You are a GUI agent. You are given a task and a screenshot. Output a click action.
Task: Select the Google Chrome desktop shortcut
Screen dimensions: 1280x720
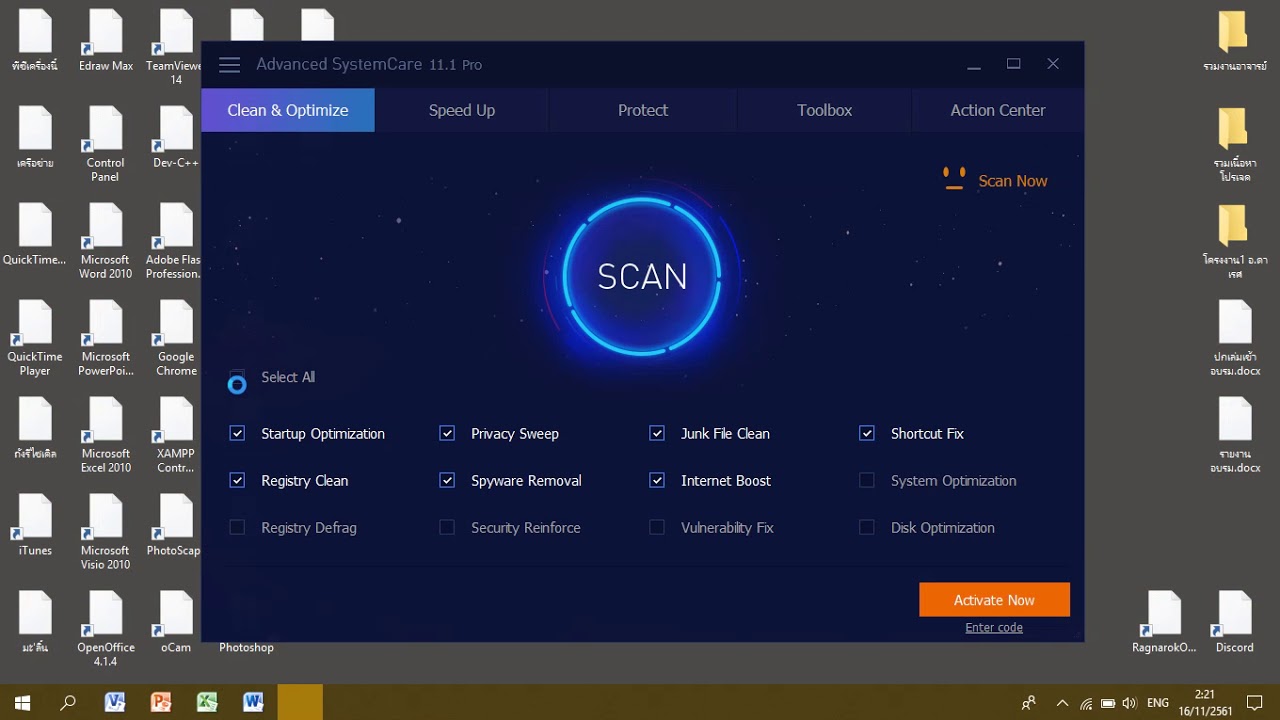pos(175,337)
